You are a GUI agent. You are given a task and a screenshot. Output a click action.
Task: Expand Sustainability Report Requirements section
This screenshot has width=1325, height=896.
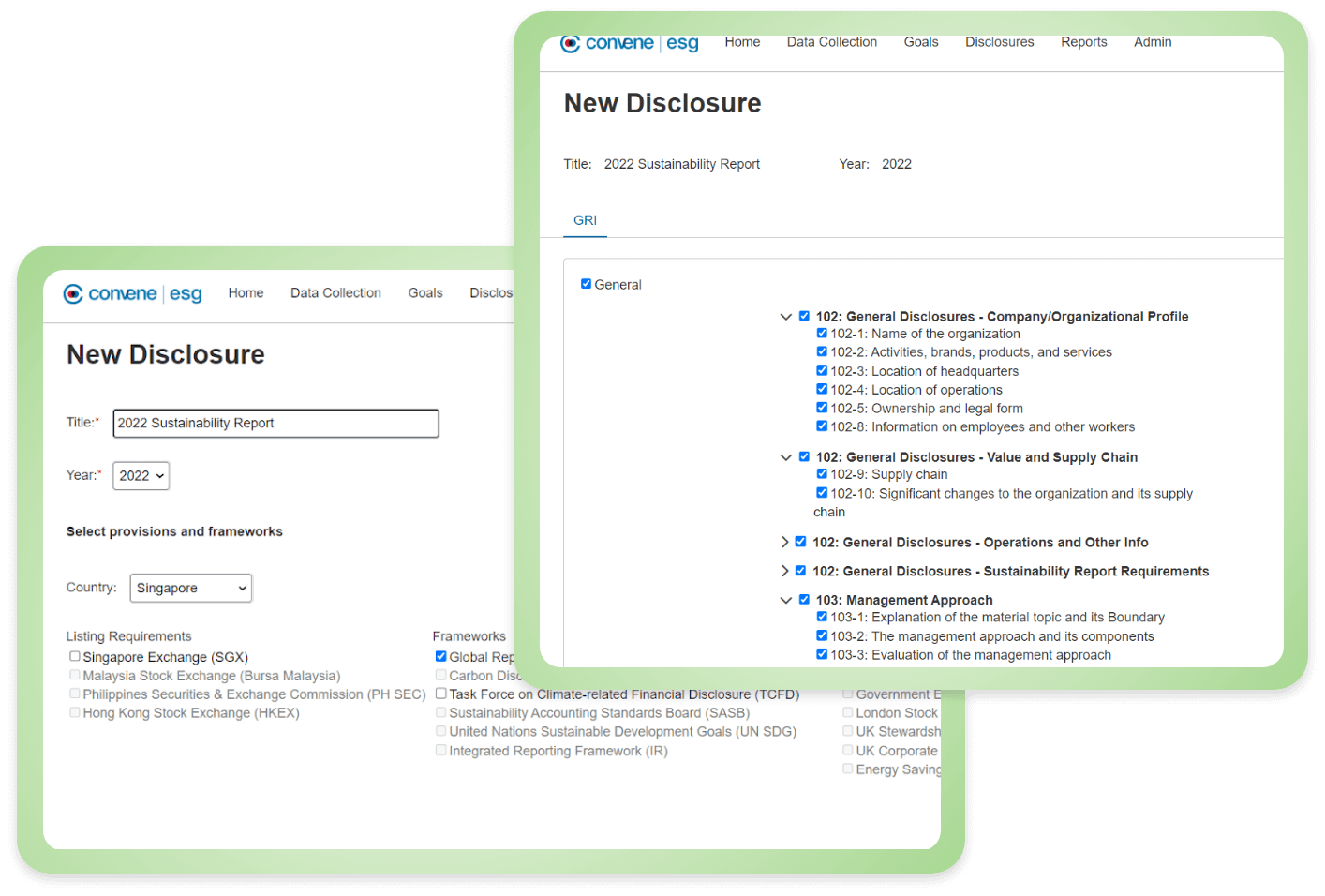coord(784,572)
